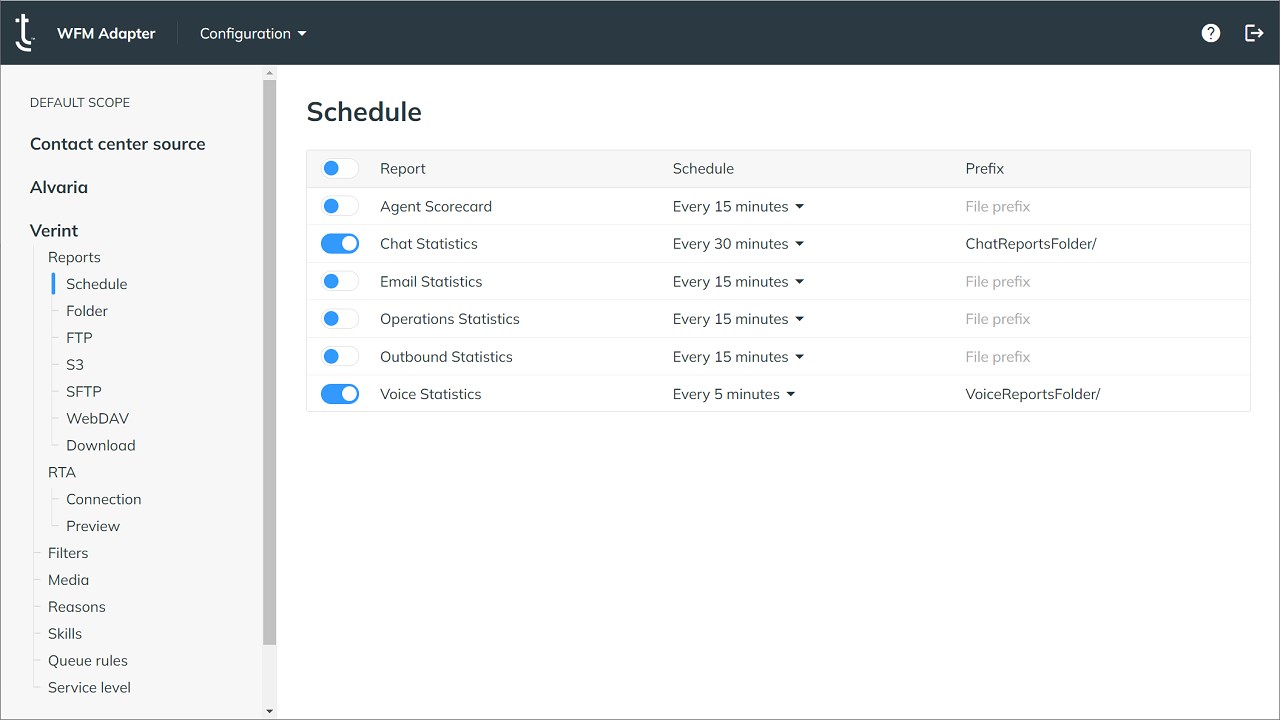Disable the Chat Statistics report toggle
The width and height of the screenshot is (1280, 720).
[x=339, y=244]
